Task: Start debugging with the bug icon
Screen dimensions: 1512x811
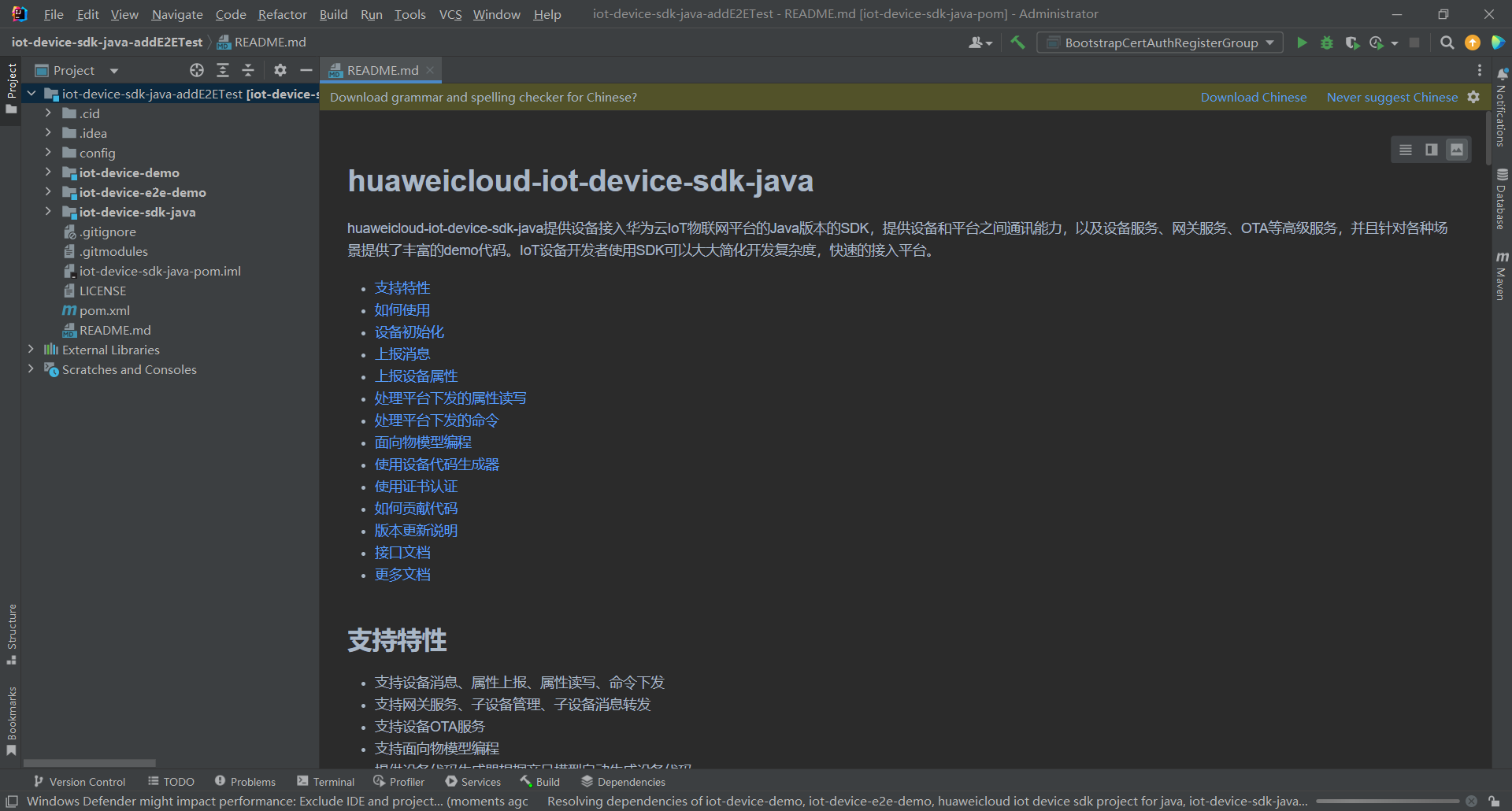Action: (1327, 43)
